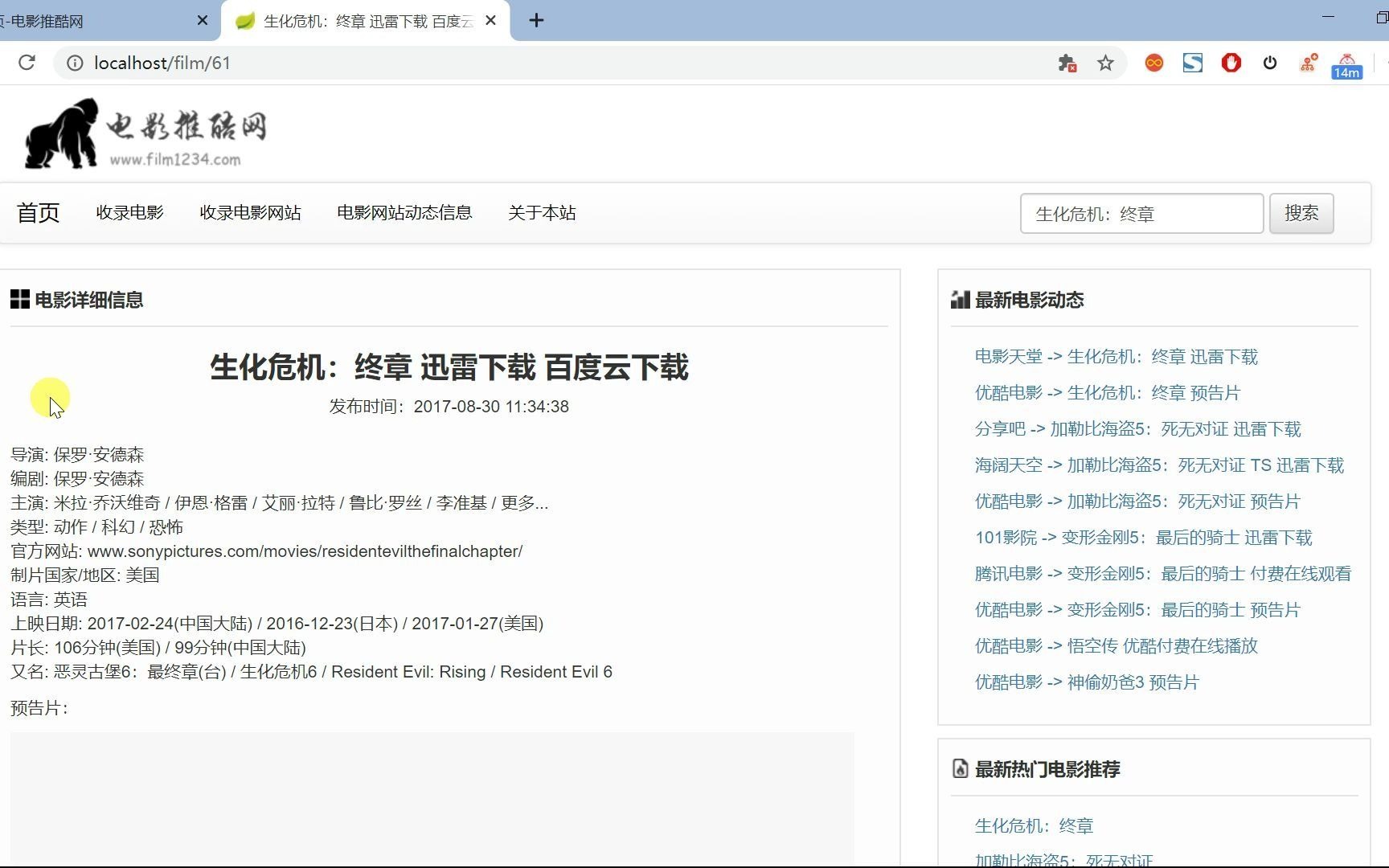Open the red network-nodes extension icon

pos(1309,63)
